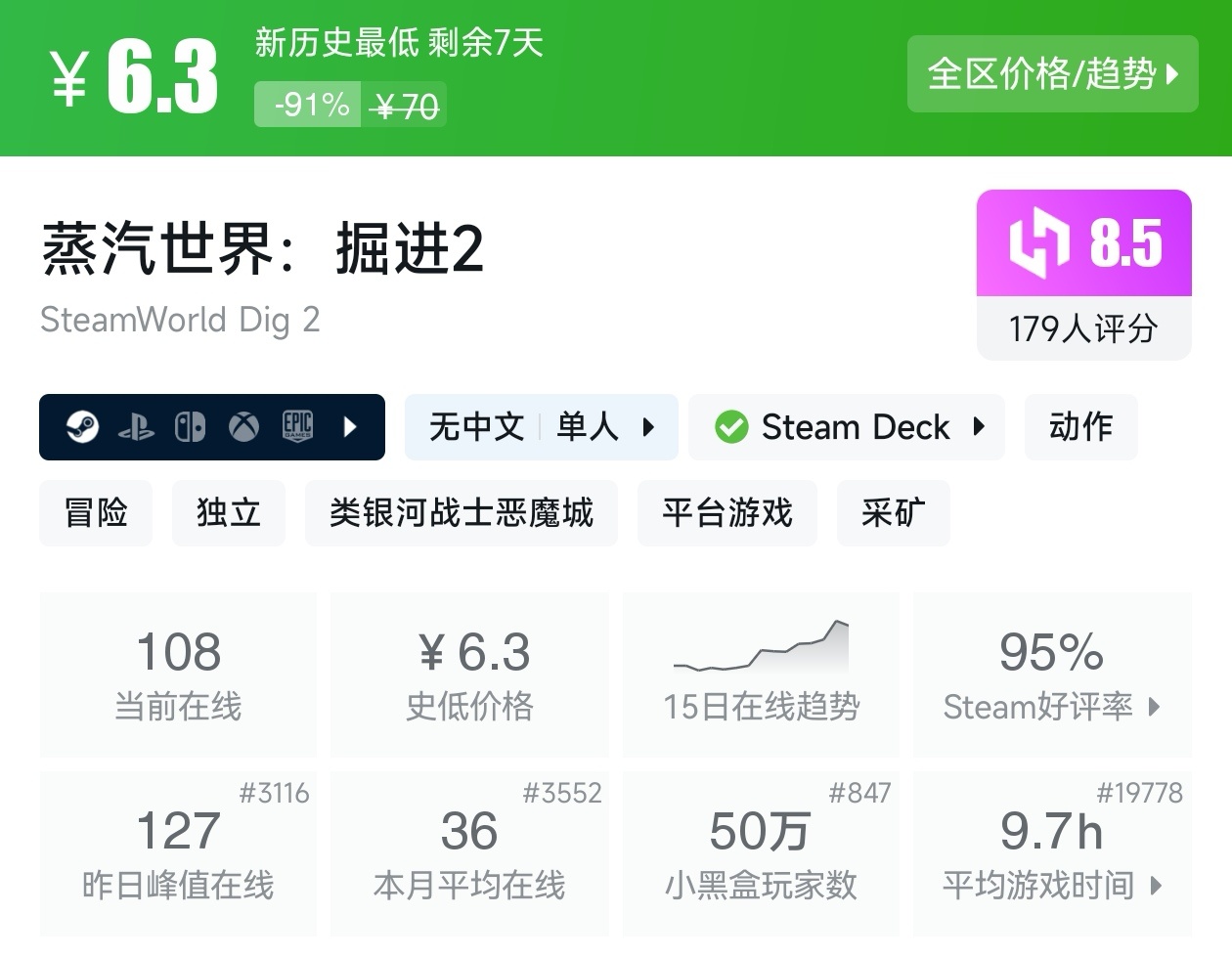Click the green Steam Deck verified checkmark

[x=729, y=426]
